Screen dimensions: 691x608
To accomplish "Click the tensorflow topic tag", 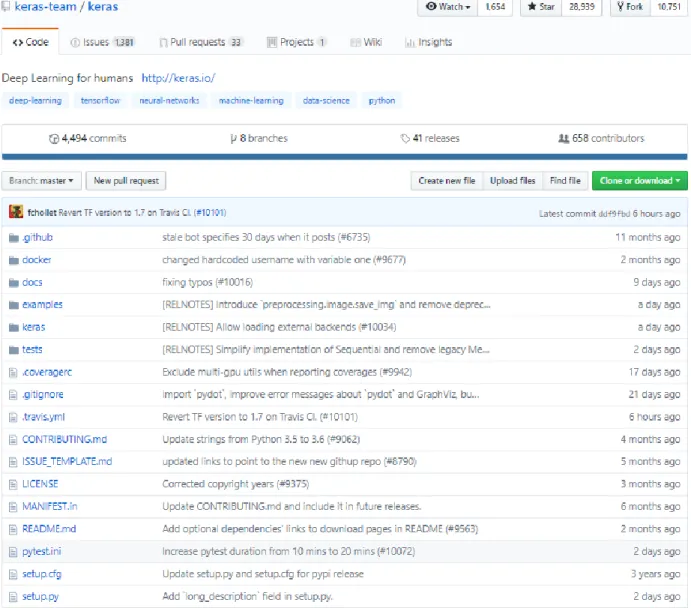I will tap(100, 100).
